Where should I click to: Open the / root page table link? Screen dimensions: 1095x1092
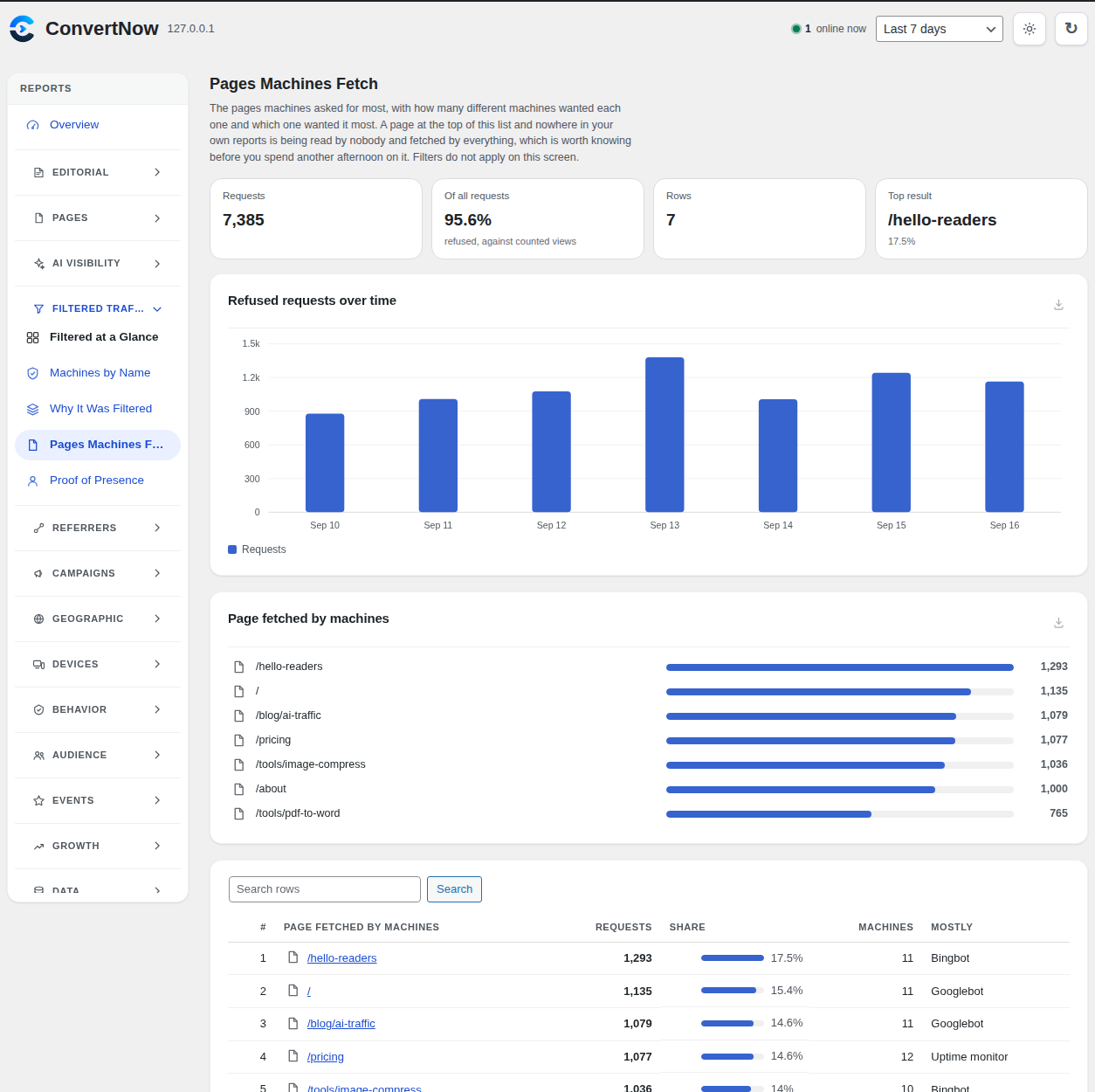tap(309, 992)
